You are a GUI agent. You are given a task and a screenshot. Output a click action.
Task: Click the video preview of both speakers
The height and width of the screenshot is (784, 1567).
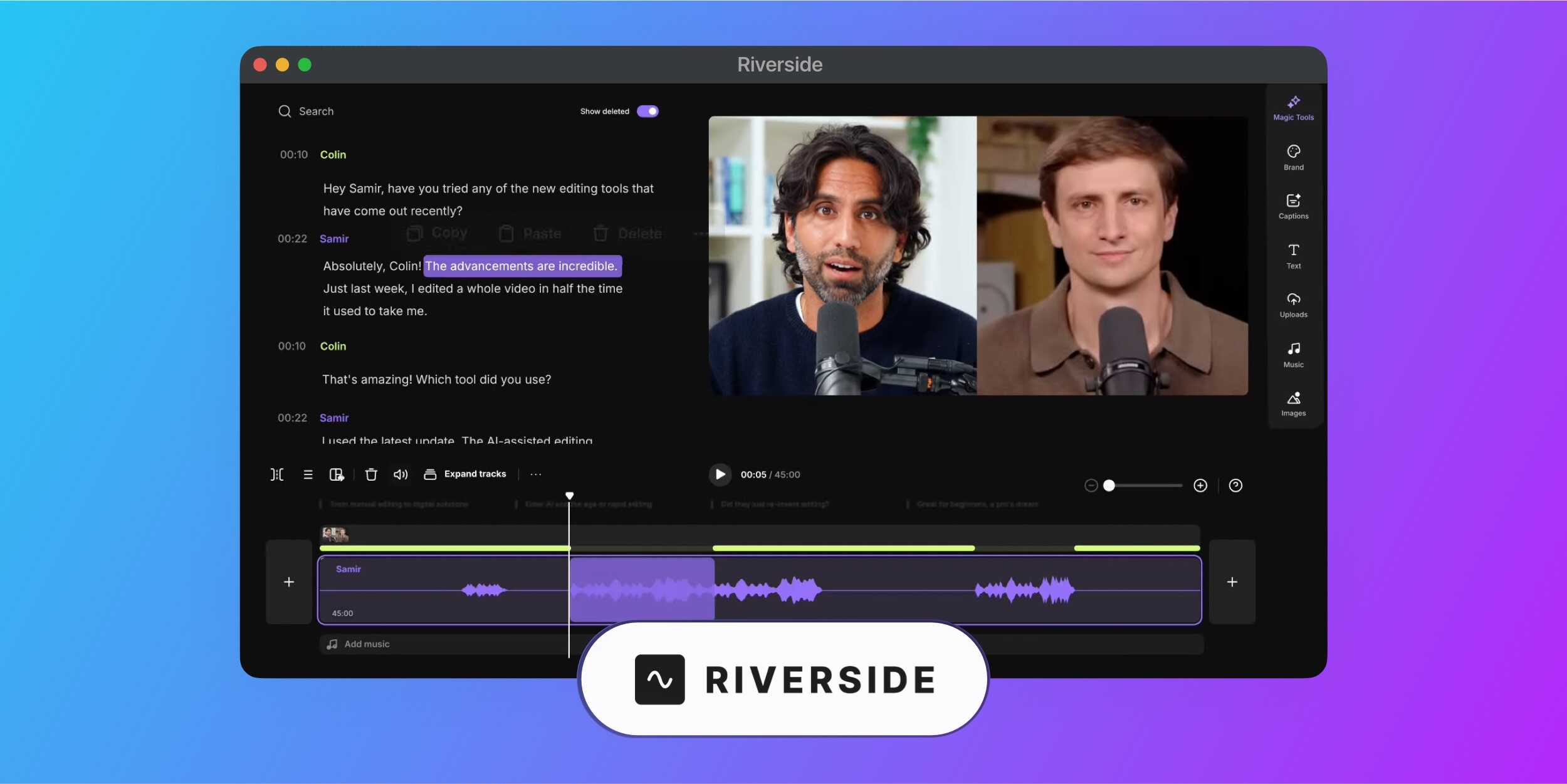click(978, 256)
